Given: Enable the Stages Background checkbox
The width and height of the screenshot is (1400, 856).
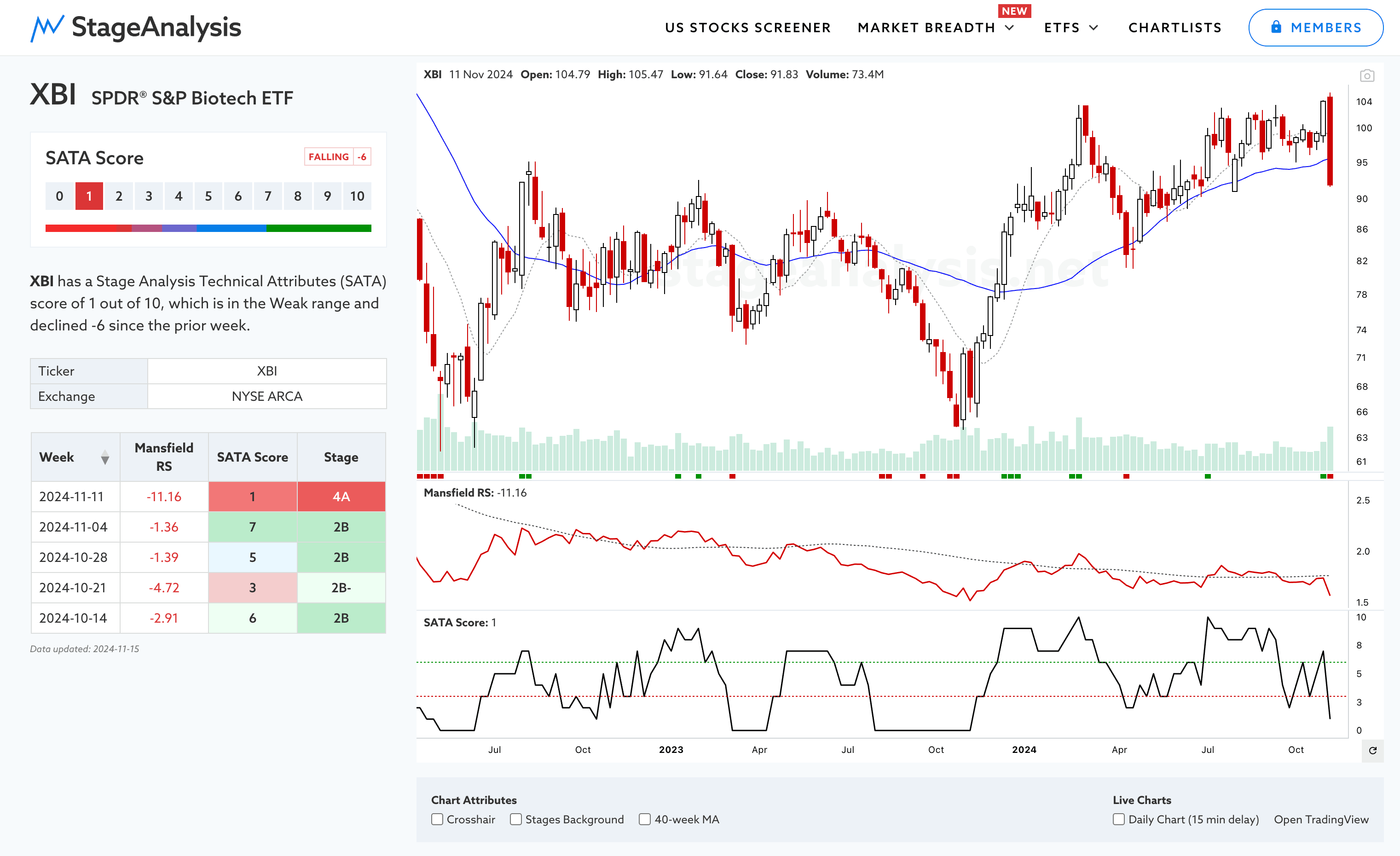Looking at the screenshot, I should (515, 819).
